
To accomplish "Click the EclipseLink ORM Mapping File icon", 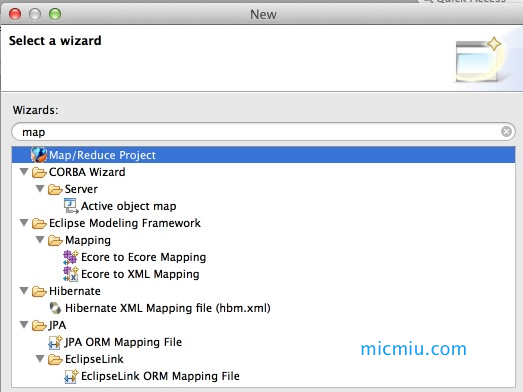I will [x=71, y=376].
